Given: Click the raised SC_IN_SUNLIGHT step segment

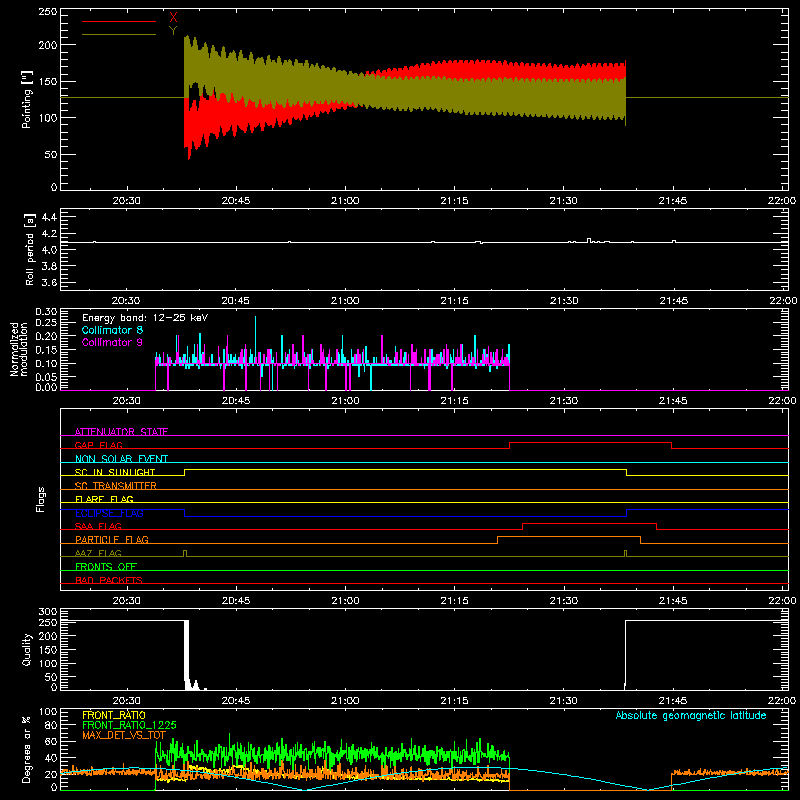Looking at the screenshot, I should click(x=405, y=469).
